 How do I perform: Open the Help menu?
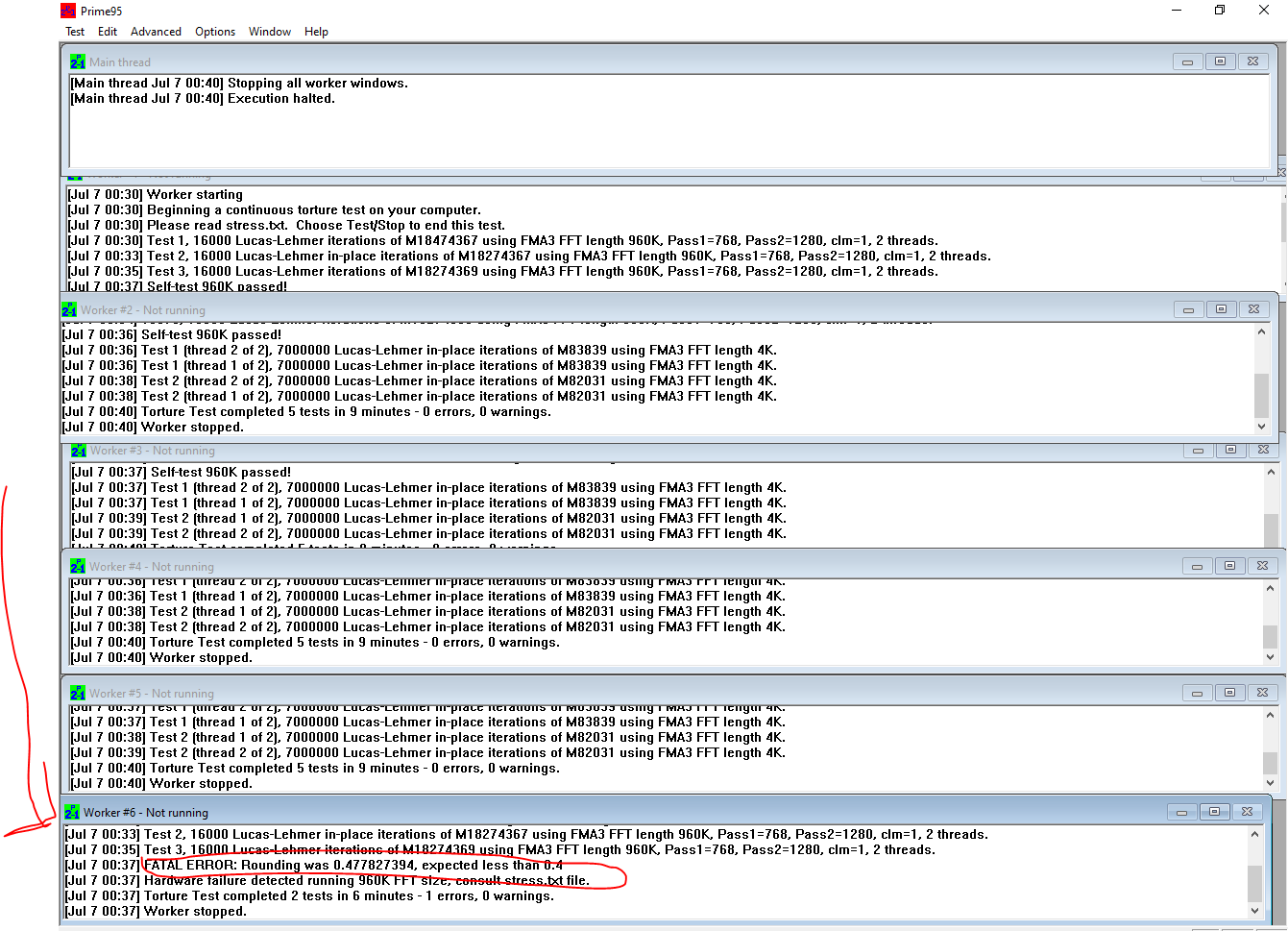(316, 32)
